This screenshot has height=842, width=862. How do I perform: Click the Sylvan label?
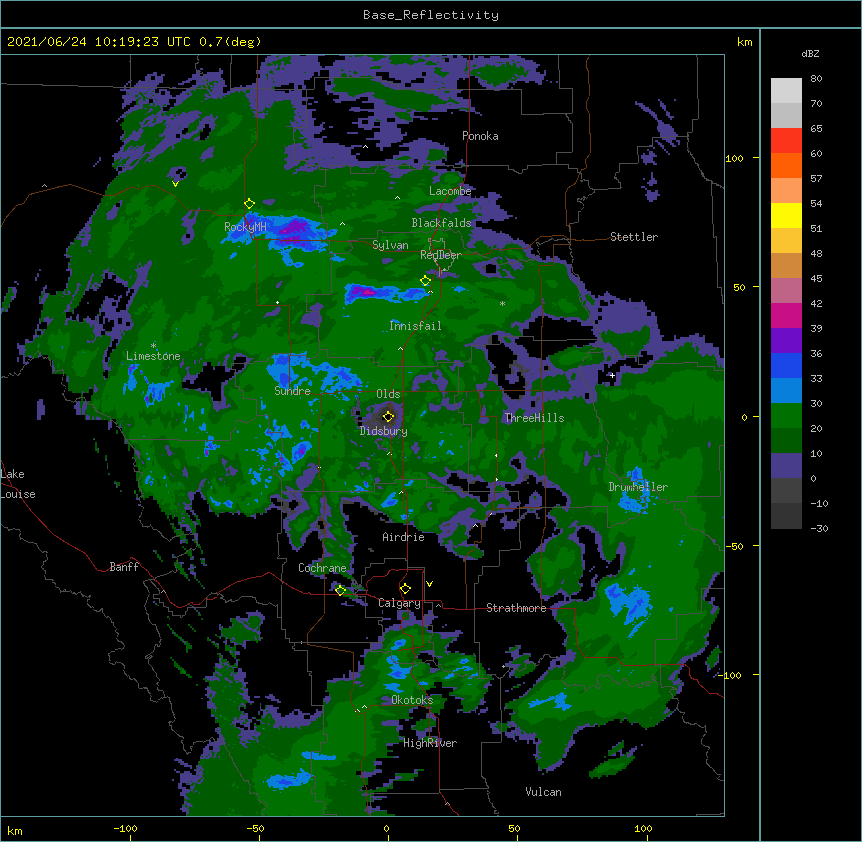pyautogui.click(x=390, y=245)
